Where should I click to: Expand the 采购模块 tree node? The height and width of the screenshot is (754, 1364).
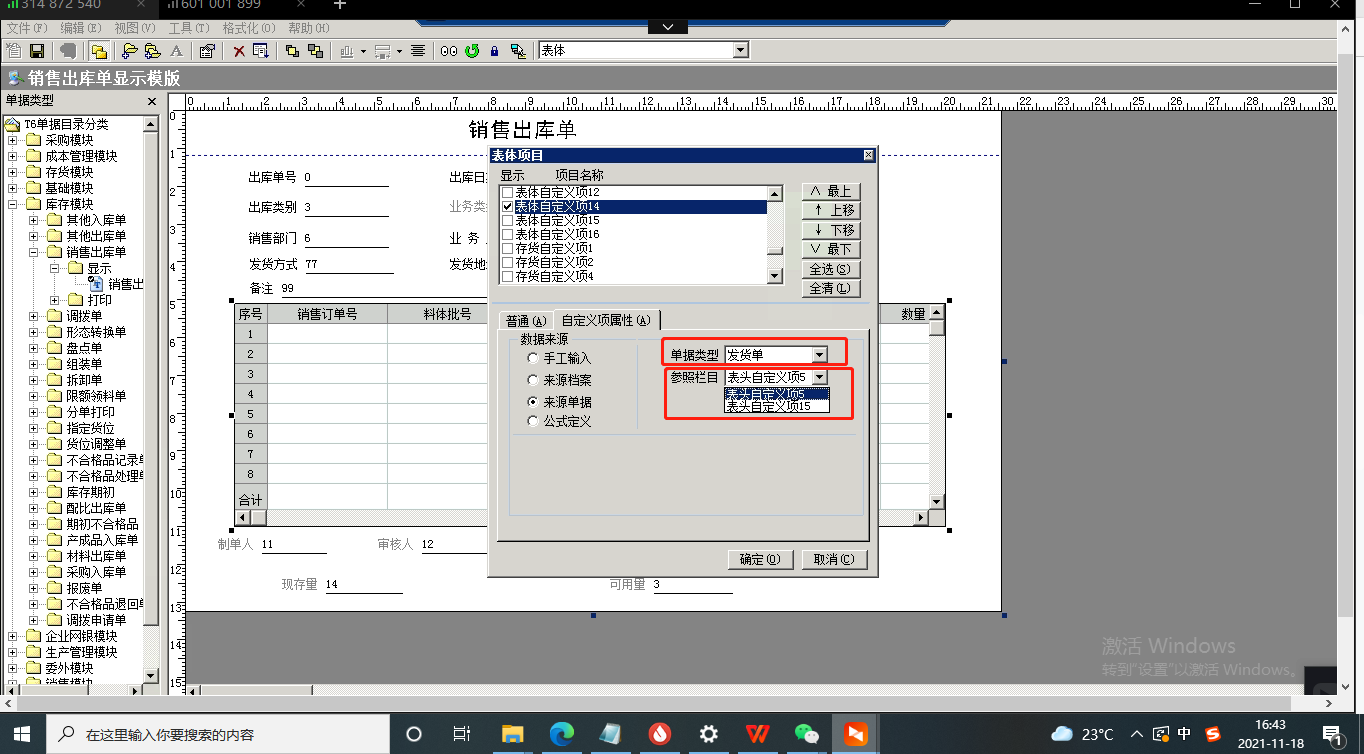coord(12,140)
